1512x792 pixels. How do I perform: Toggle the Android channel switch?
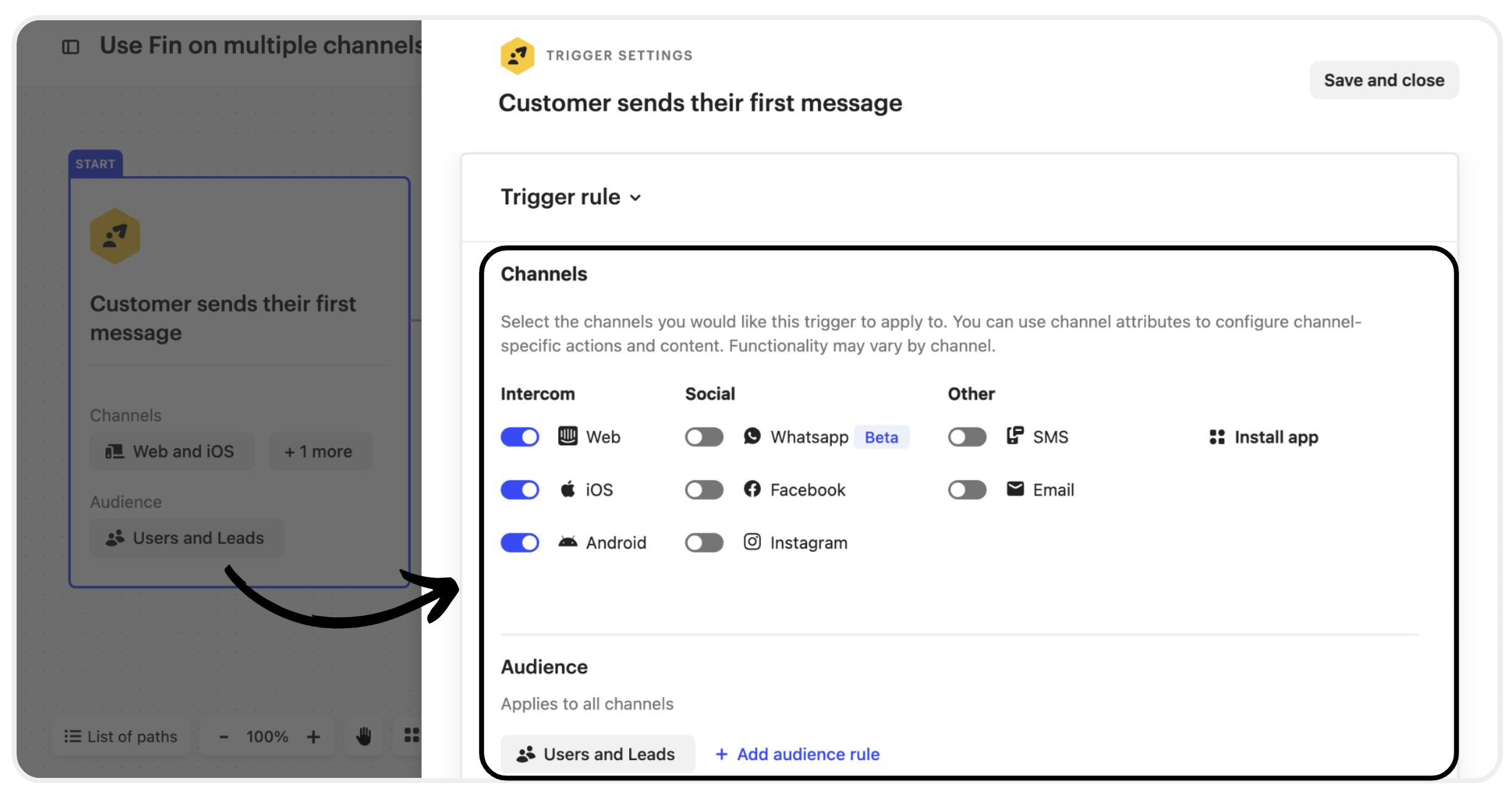[520, 543]
